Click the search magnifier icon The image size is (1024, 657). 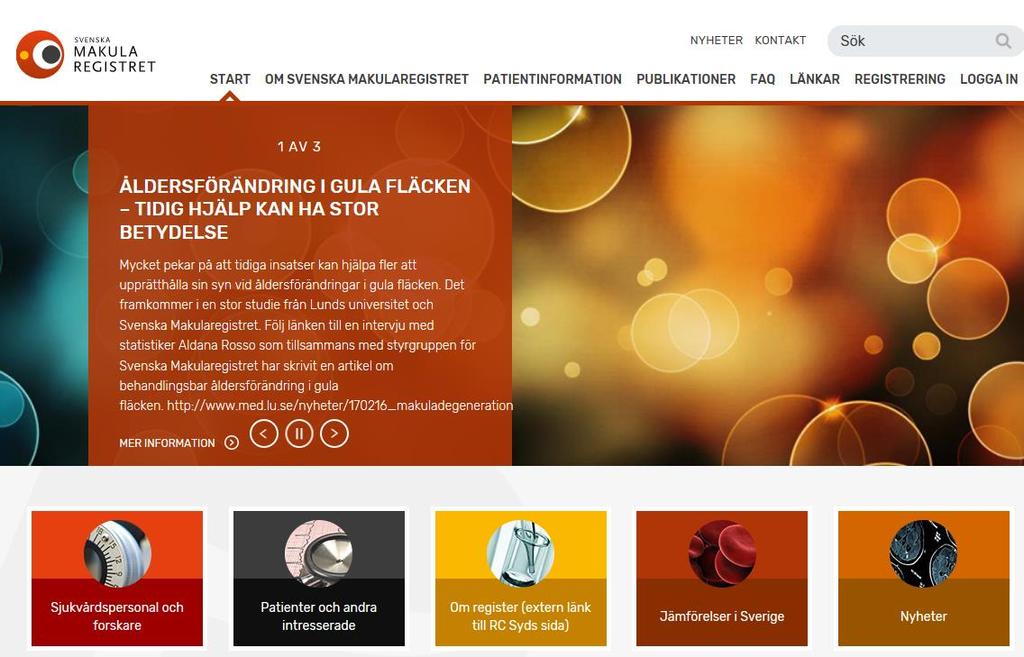pos(1003,41)
